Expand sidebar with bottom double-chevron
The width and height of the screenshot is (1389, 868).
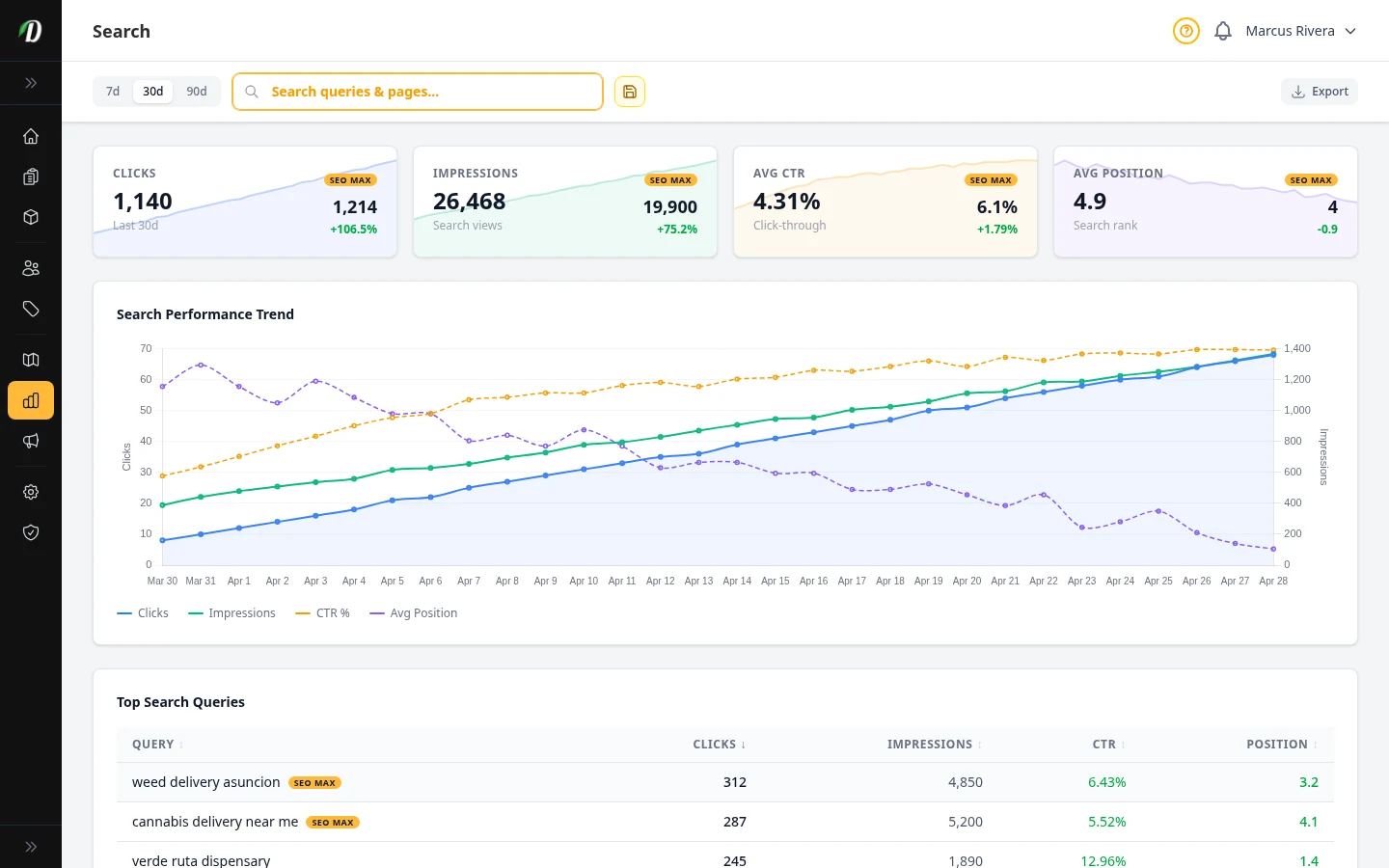coord(31,847)
